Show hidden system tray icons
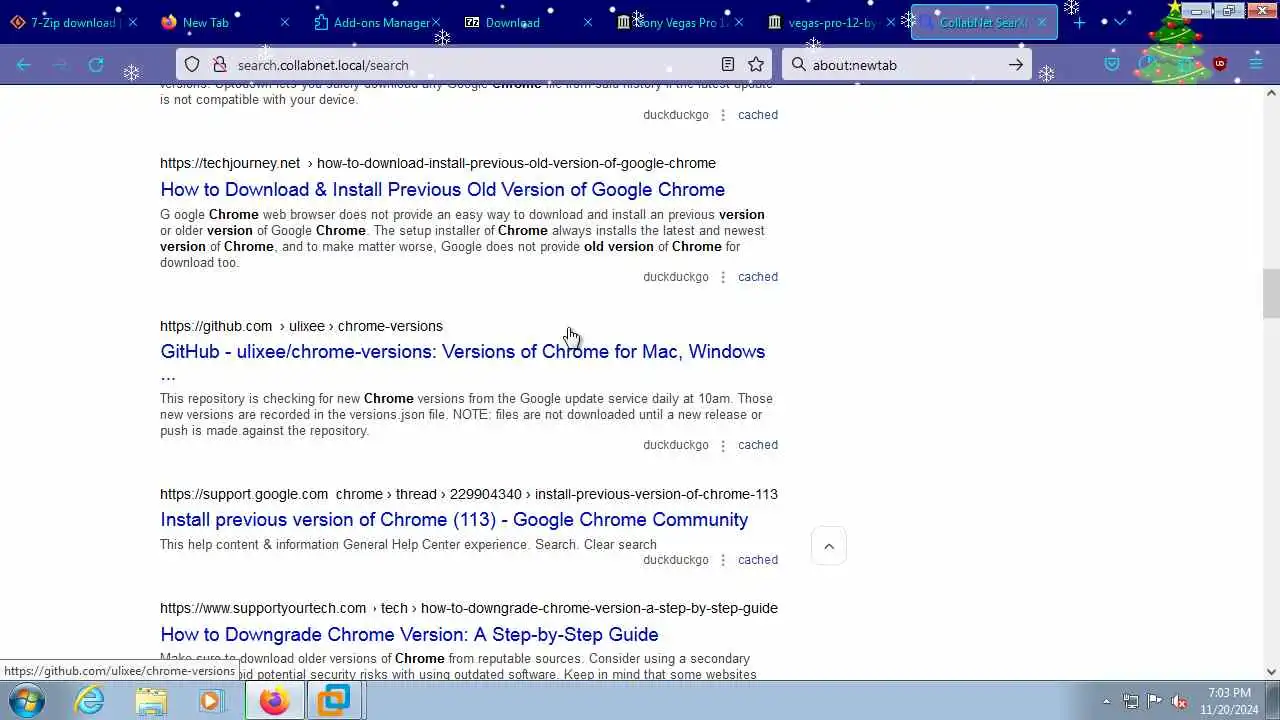The width and height of the screenshot is (1280, 720). click(x=1106, y=702)
